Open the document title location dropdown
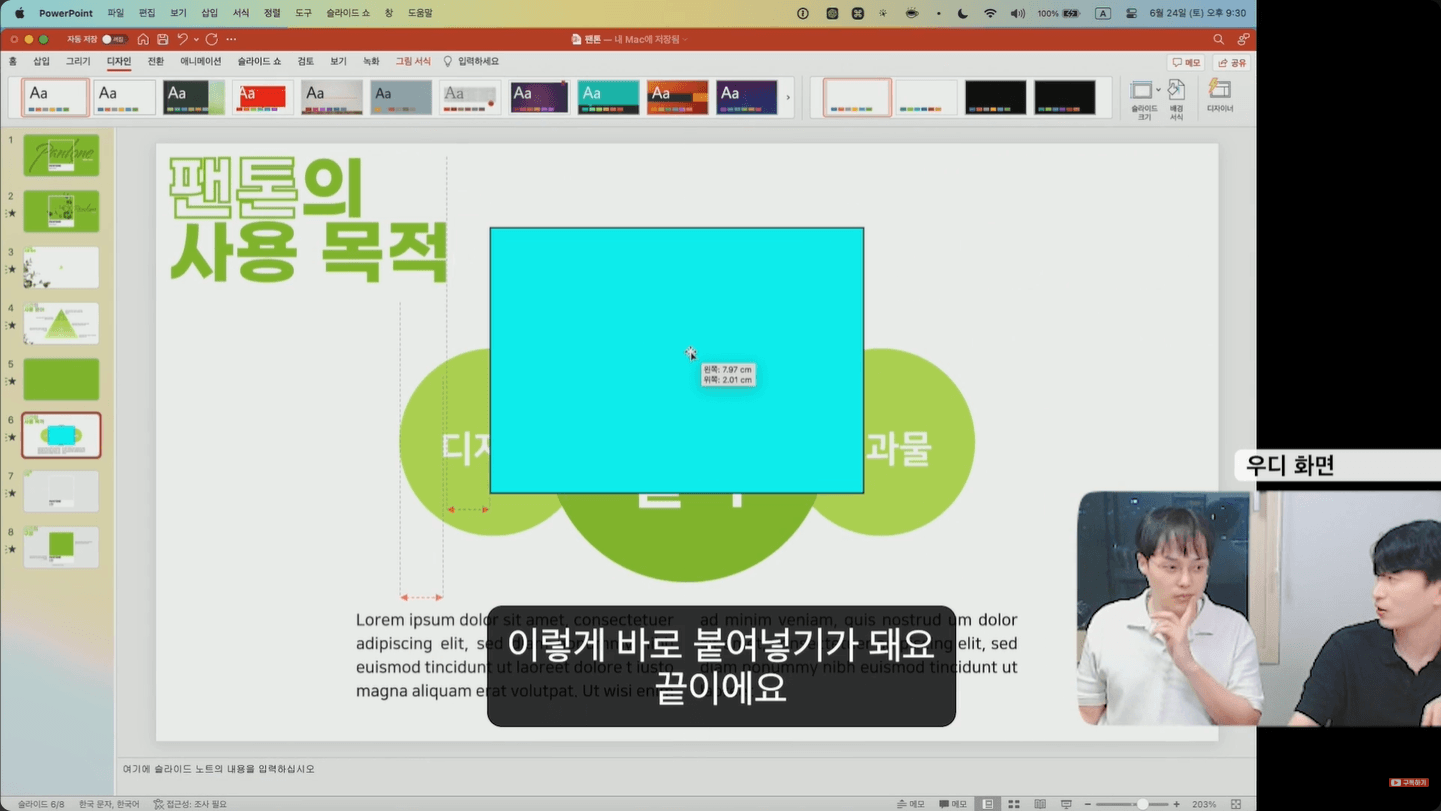 (685, 39)
